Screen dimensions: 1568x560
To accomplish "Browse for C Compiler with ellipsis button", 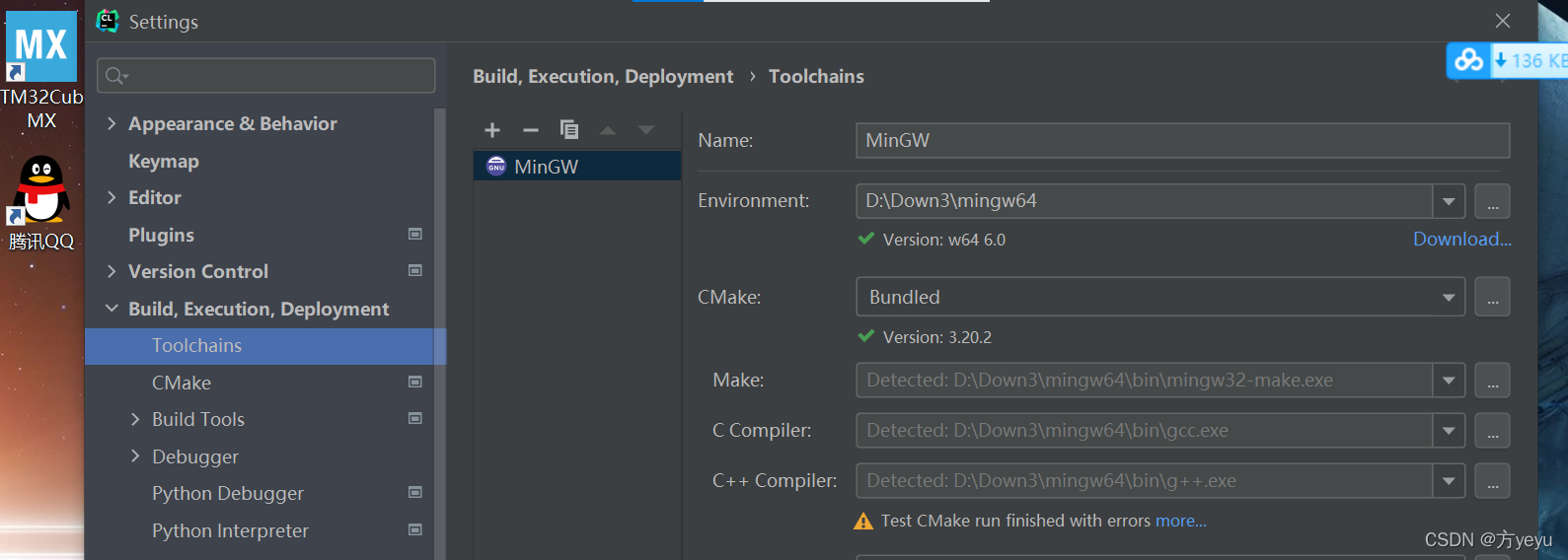I will point(1493,431).
